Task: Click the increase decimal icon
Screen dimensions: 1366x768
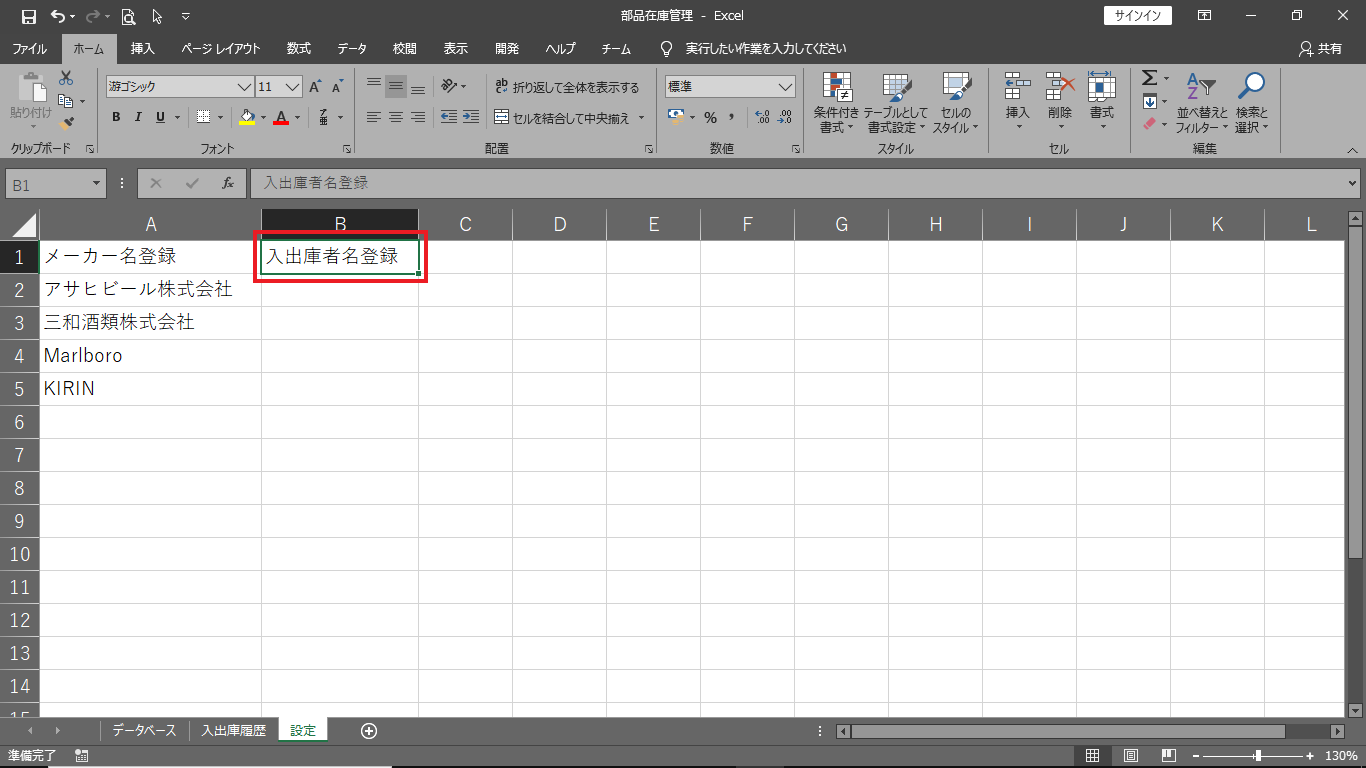Action: pos(762,117)
